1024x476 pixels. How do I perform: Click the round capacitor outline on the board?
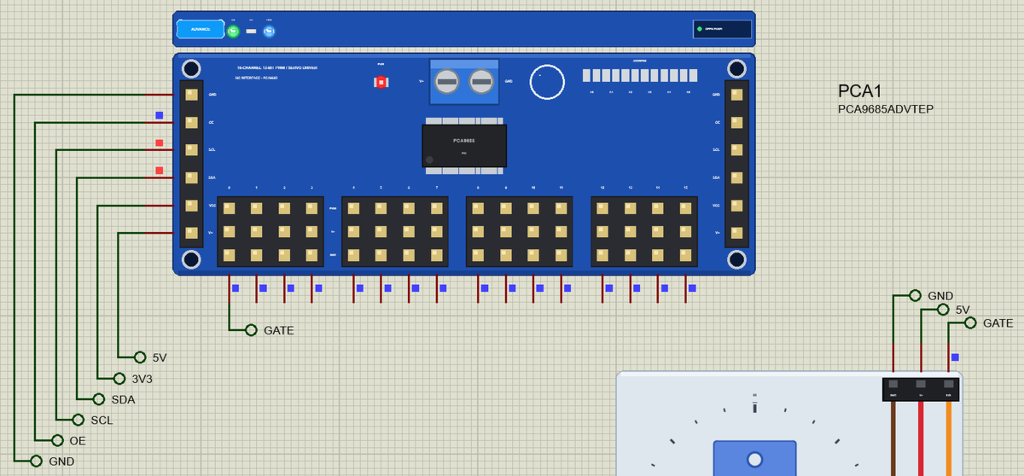pyautogui.click(x=547, y=82)
